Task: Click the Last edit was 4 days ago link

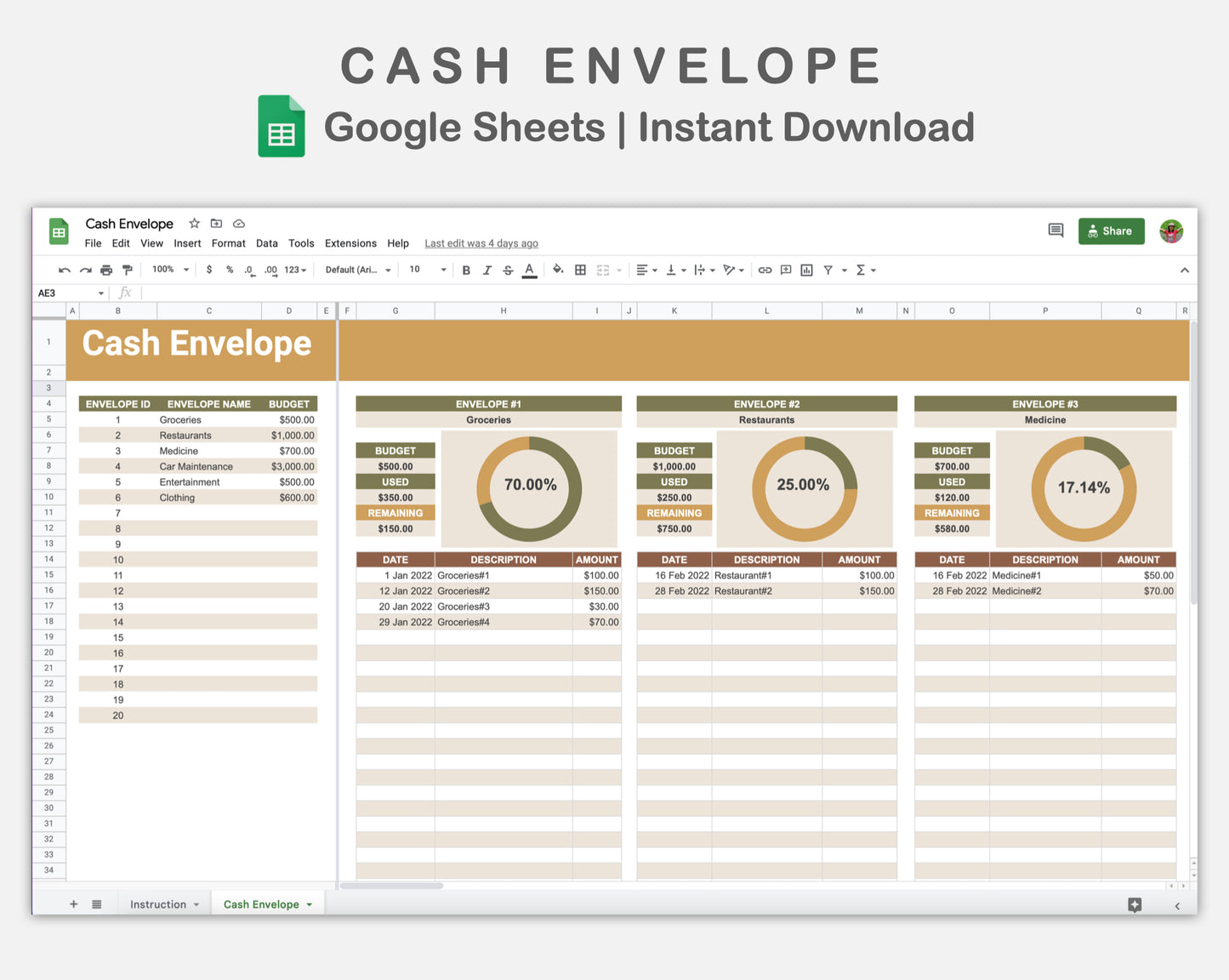Action: (481, 243)
